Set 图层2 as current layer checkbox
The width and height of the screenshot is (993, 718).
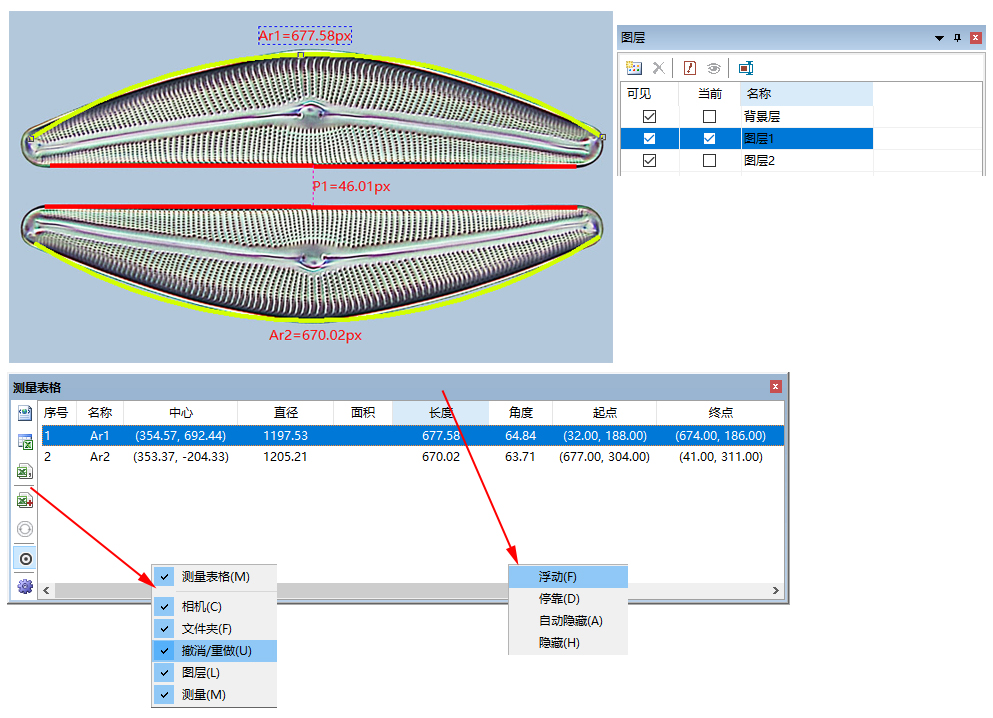[709, 161]
